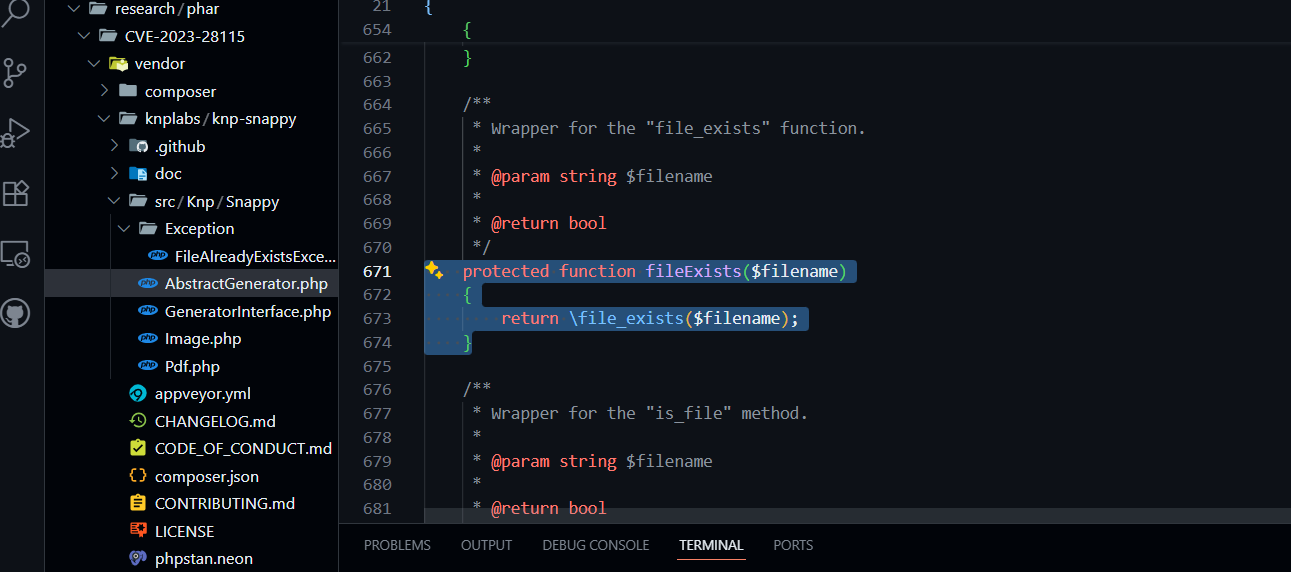Image resolution: width=1291 pixels, height=572 pixels.
Task: Switch to the PROBLEMS tab
Action: point(397,545)
